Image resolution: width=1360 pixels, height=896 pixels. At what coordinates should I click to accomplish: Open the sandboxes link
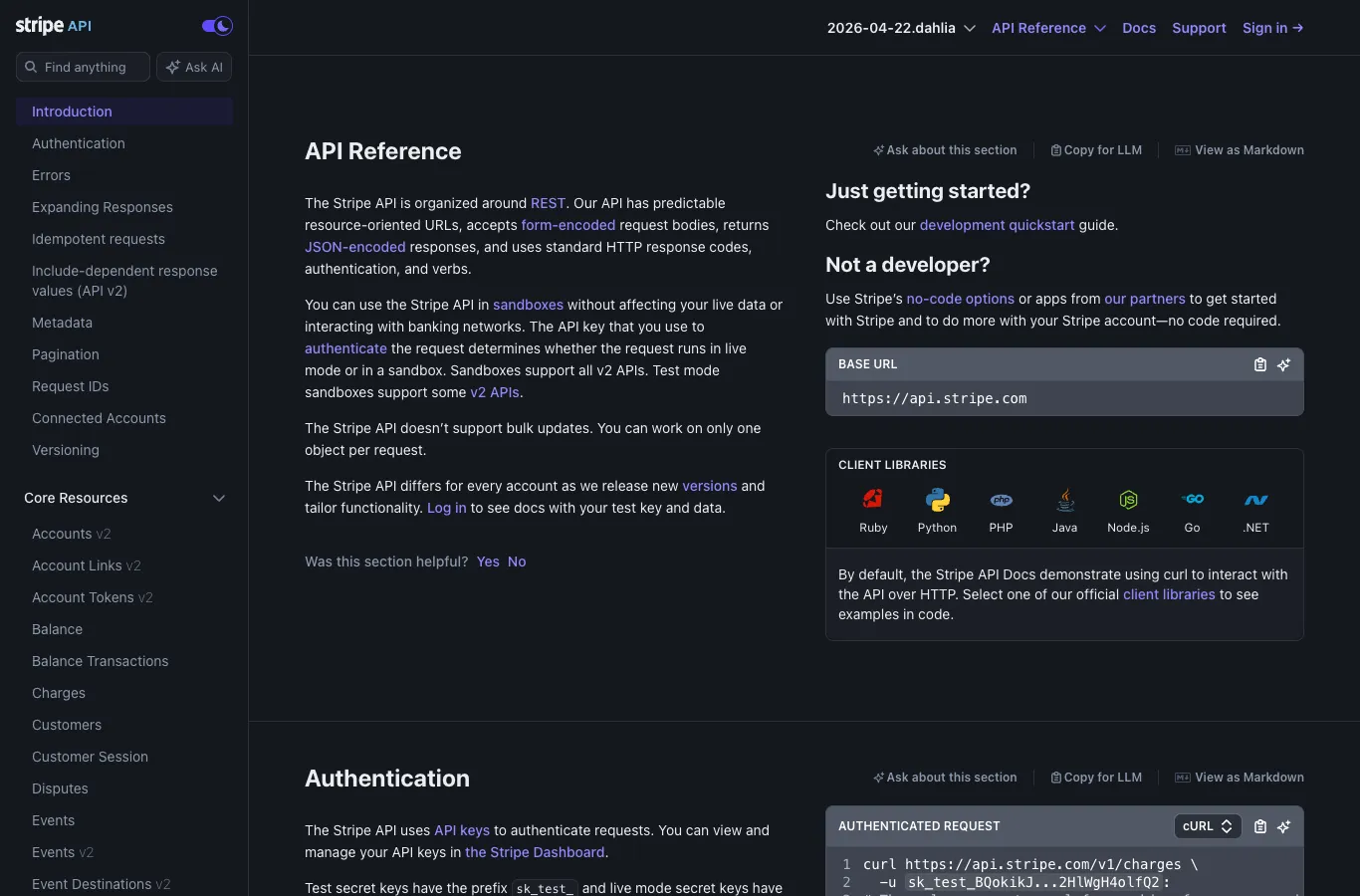coord(528,305)
